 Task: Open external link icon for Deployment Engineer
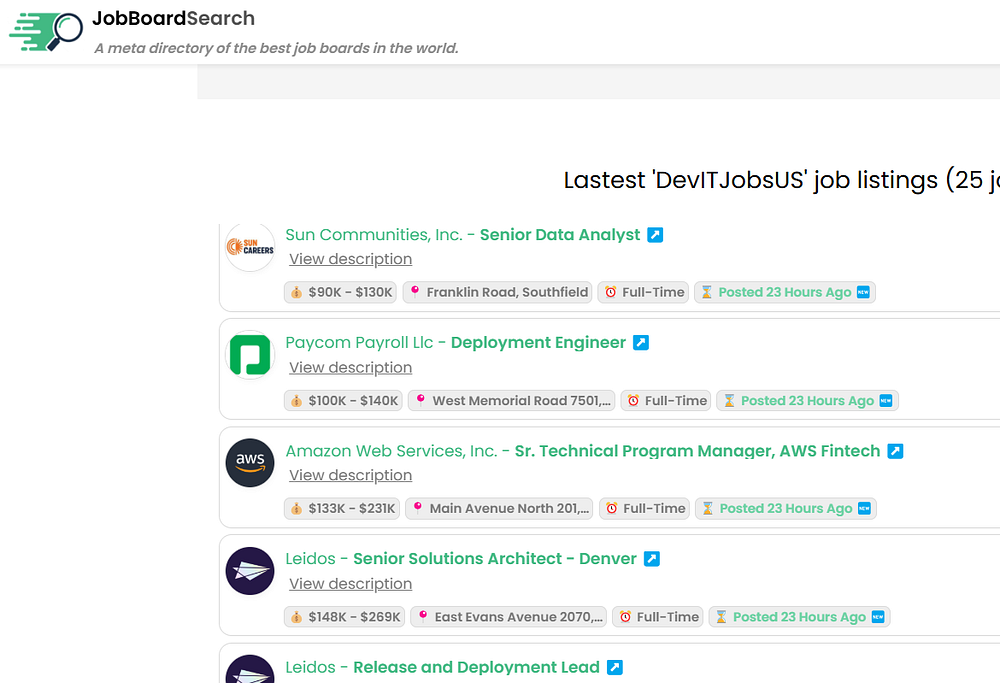pos(641,343)
